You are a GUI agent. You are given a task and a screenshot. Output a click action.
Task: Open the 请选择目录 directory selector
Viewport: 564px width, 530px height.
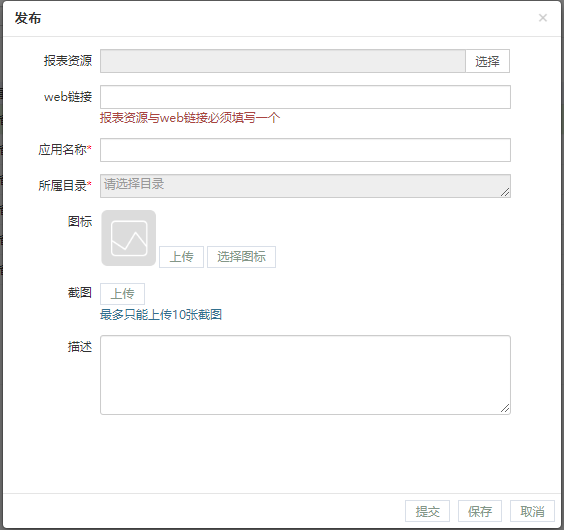(x=305, y=186)
